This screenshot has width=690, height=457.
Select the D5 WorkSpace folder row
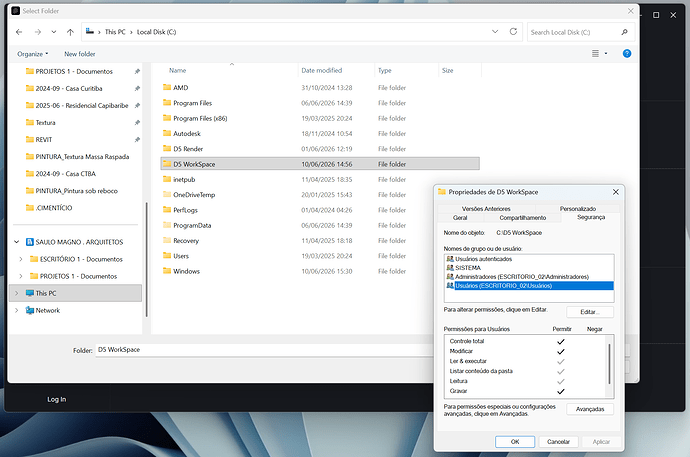[x=320, y=164]
